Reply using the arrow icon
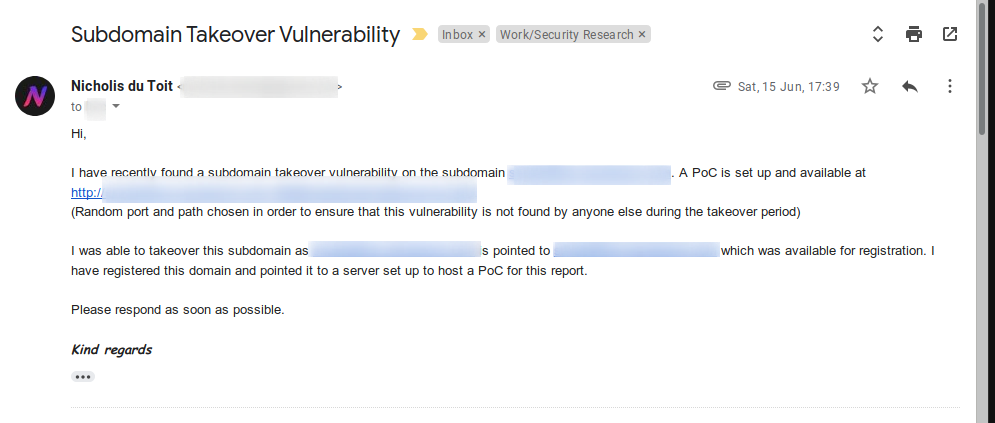 coord(910,86)
